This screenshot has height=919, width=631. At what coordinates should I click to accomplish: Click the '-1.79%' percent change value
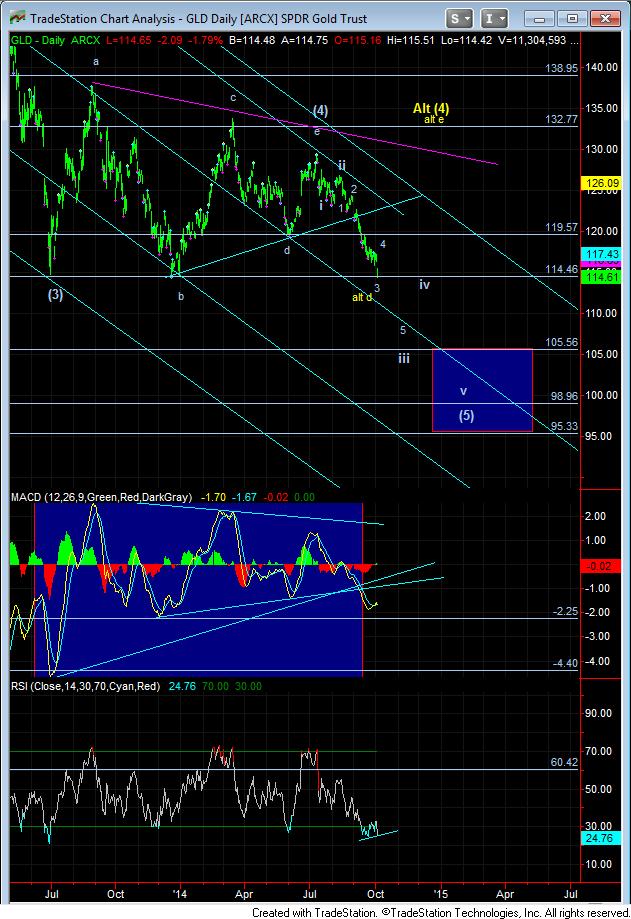pos(204,40)
